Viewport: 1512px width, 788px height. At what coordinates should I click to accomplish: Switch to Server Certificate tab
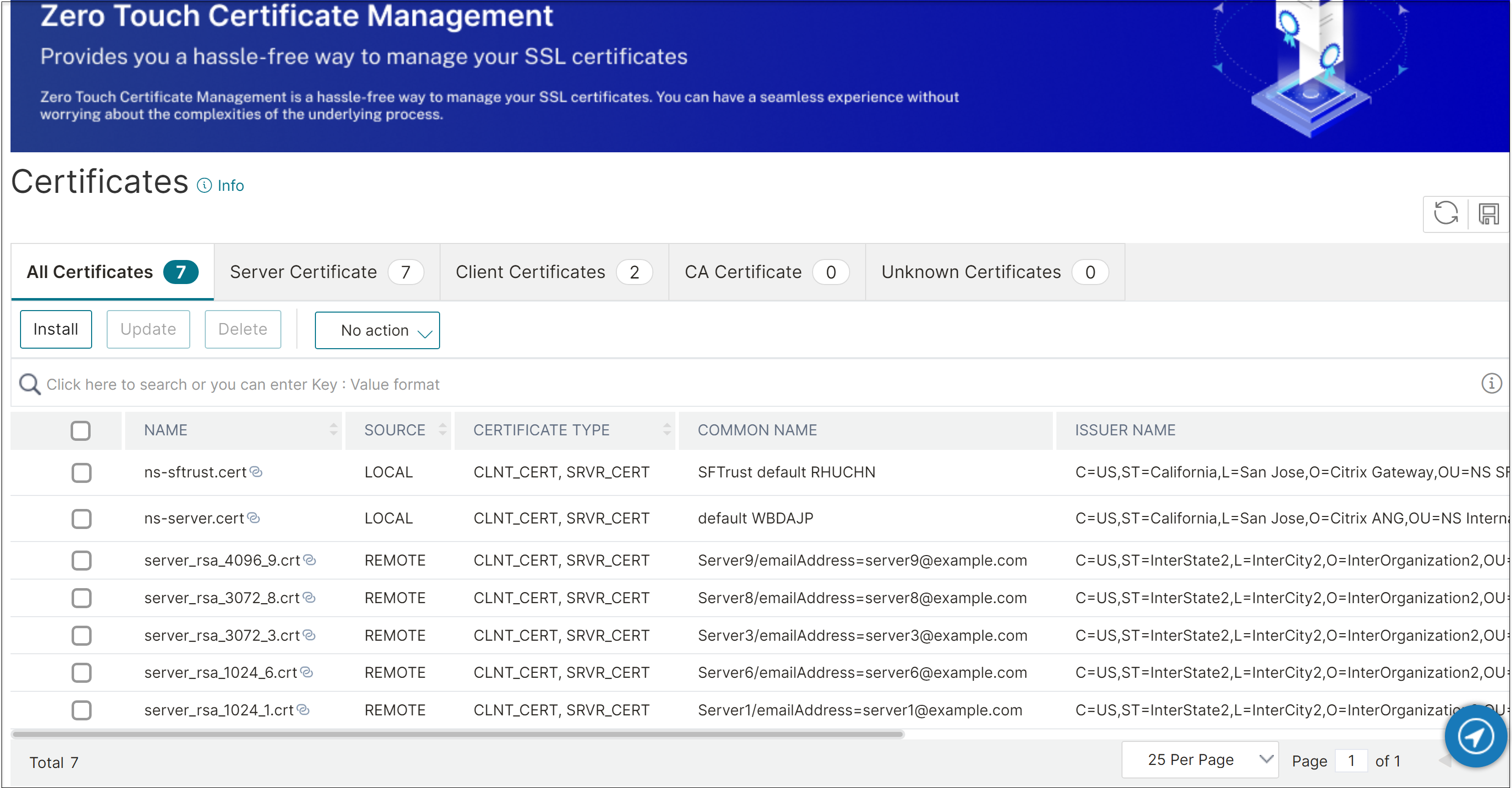327,272
